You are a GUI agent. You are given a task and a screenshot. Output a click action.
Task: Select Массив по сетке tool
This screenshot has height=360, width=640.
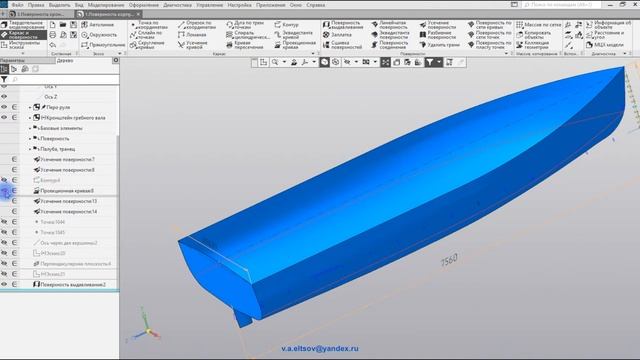click(x=538, y=24)
